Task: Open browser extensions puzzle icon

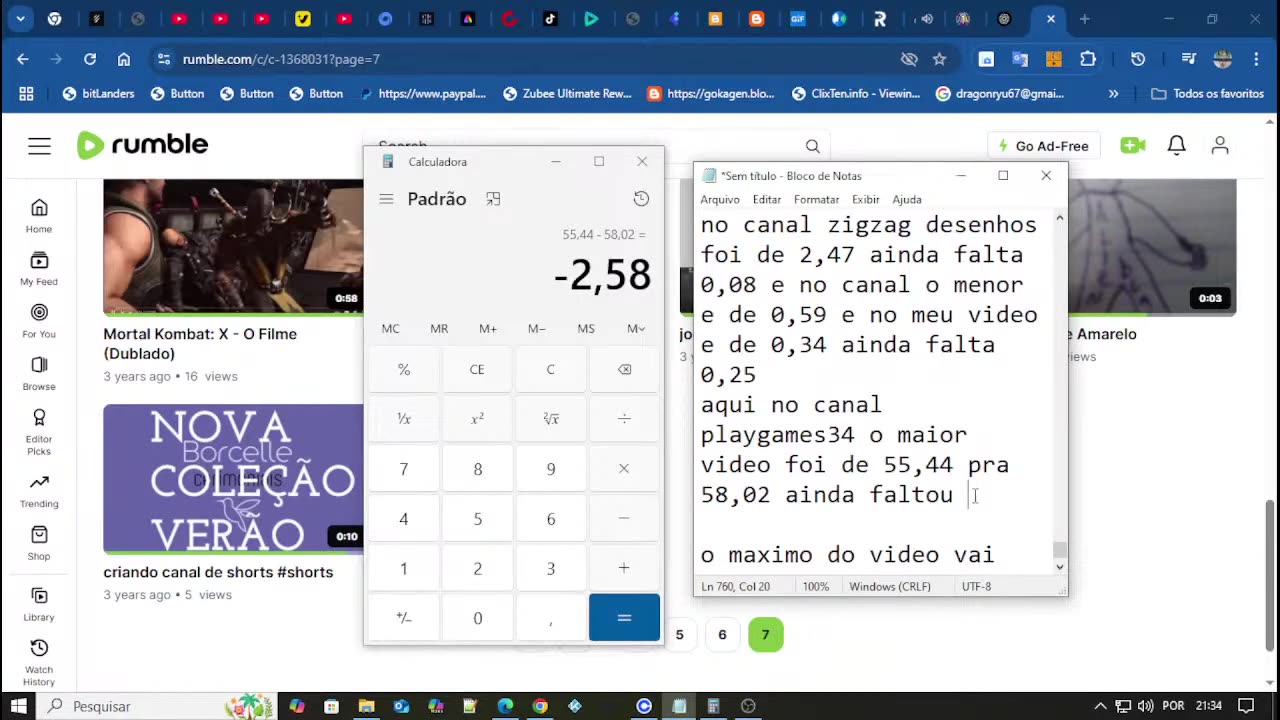Action: [x=1088, y=59]
